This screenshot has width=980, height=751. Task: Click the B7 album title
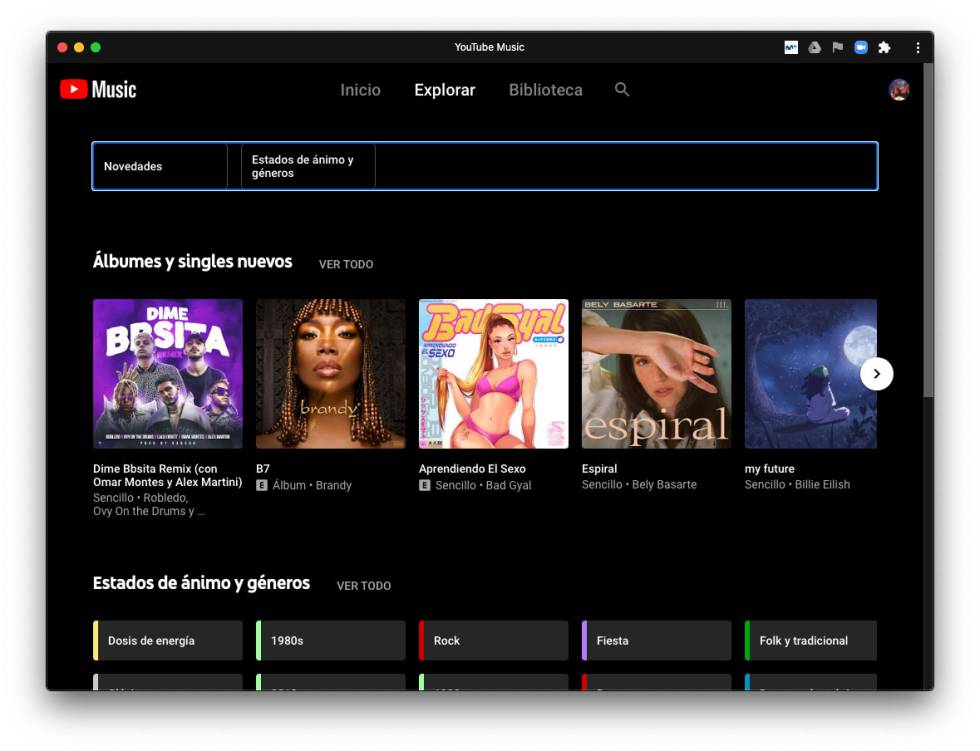point(263,469)
